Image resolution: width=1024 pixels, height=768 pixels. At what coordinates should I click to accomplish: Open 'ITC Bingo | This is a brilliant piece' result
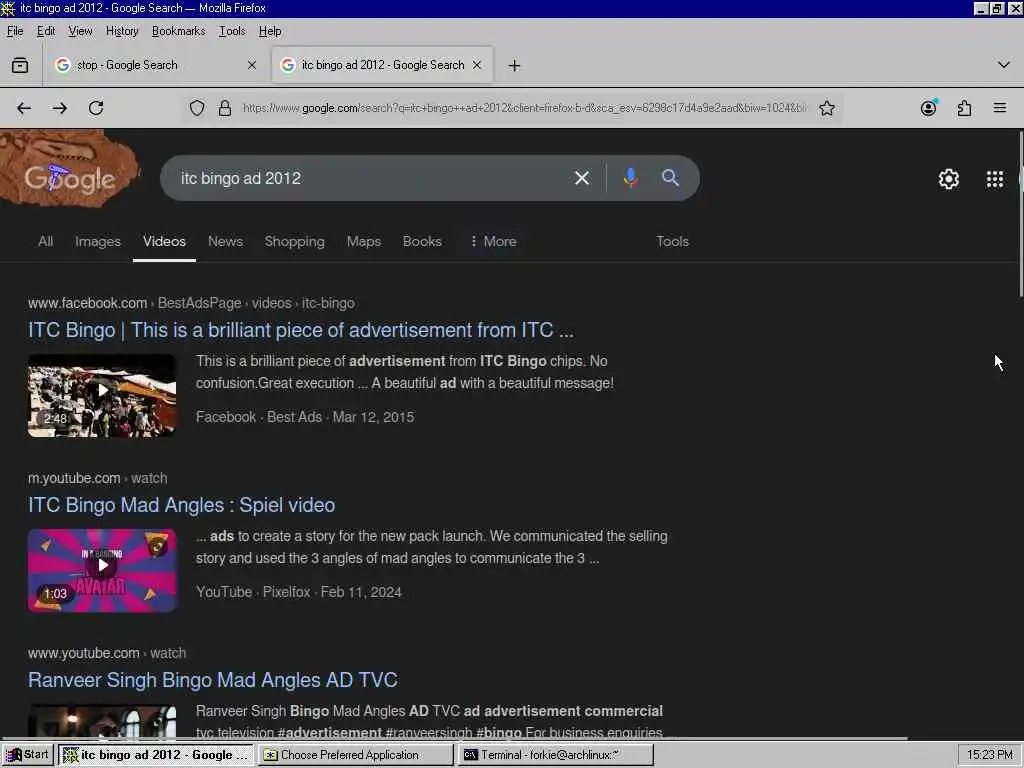point(300,330)
